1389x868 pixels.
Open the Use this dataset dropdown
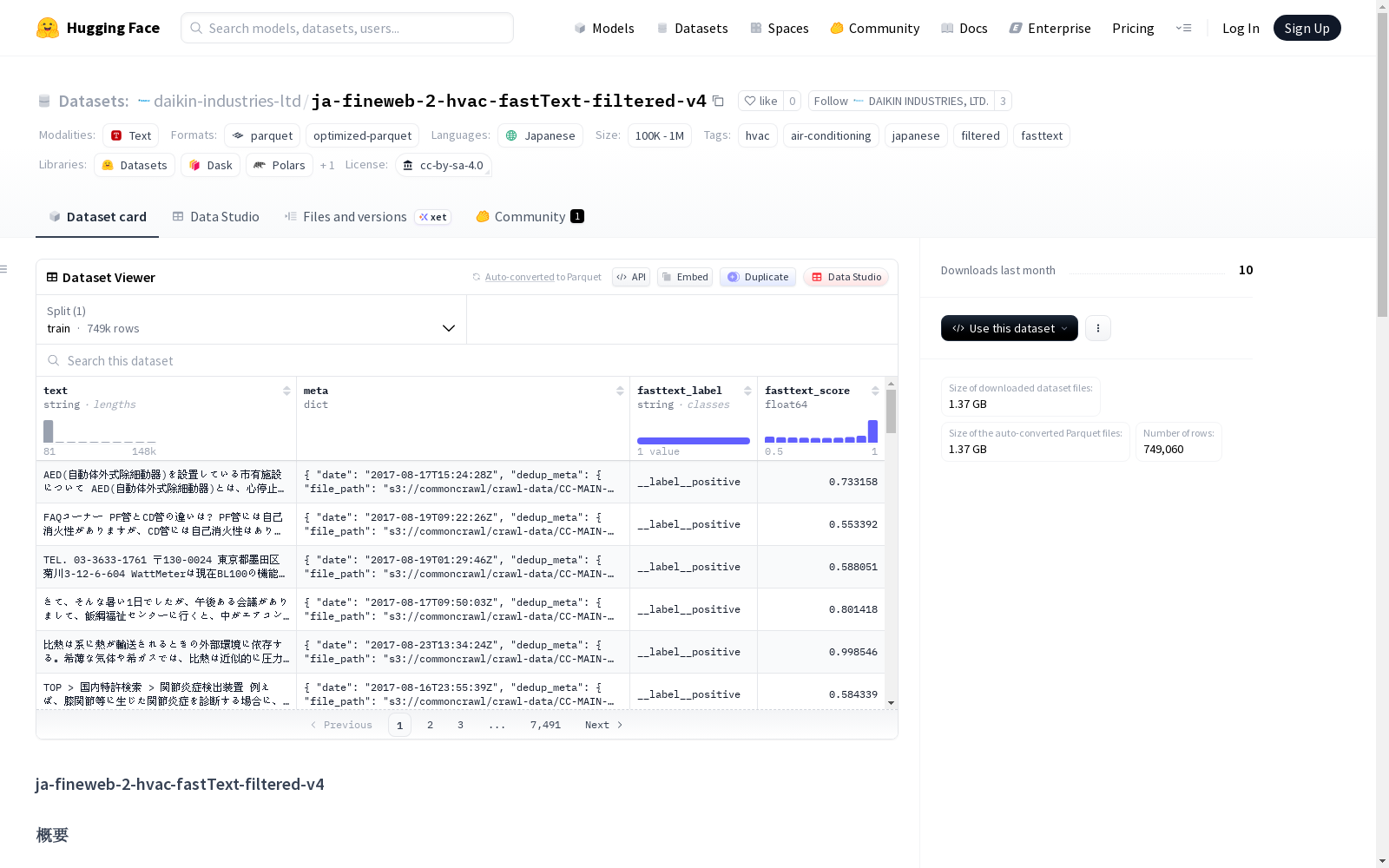click(x=1010, y=328)
